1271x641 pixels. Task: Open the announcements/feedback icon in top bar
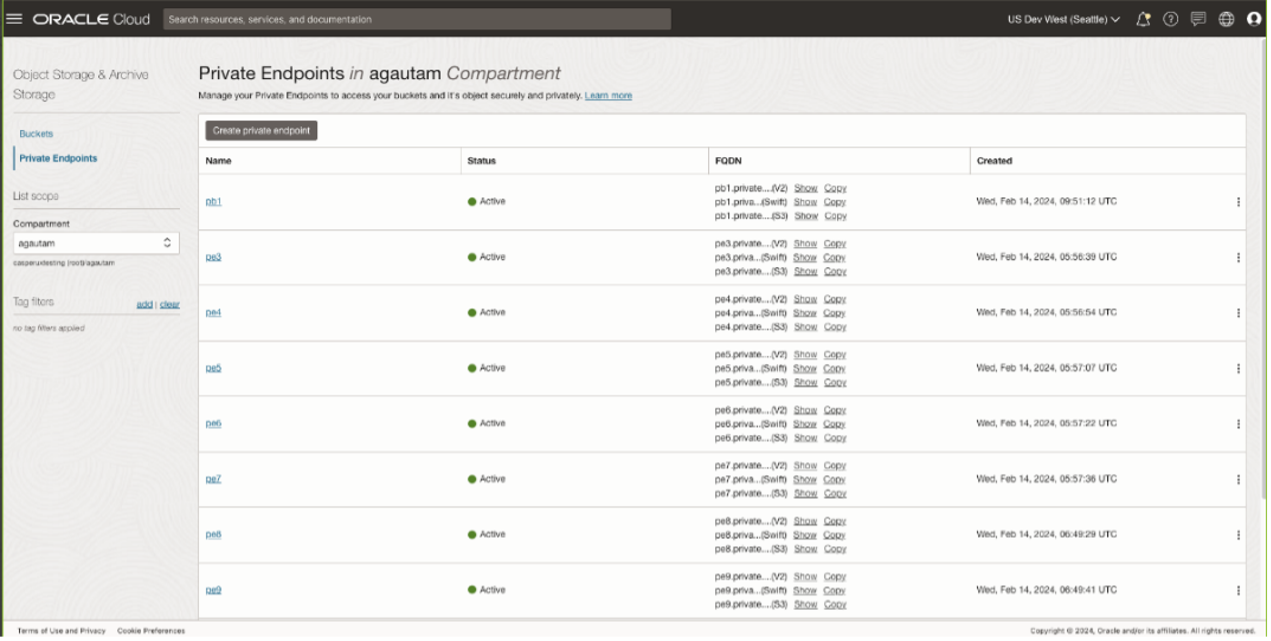(x=1197, y=18)
